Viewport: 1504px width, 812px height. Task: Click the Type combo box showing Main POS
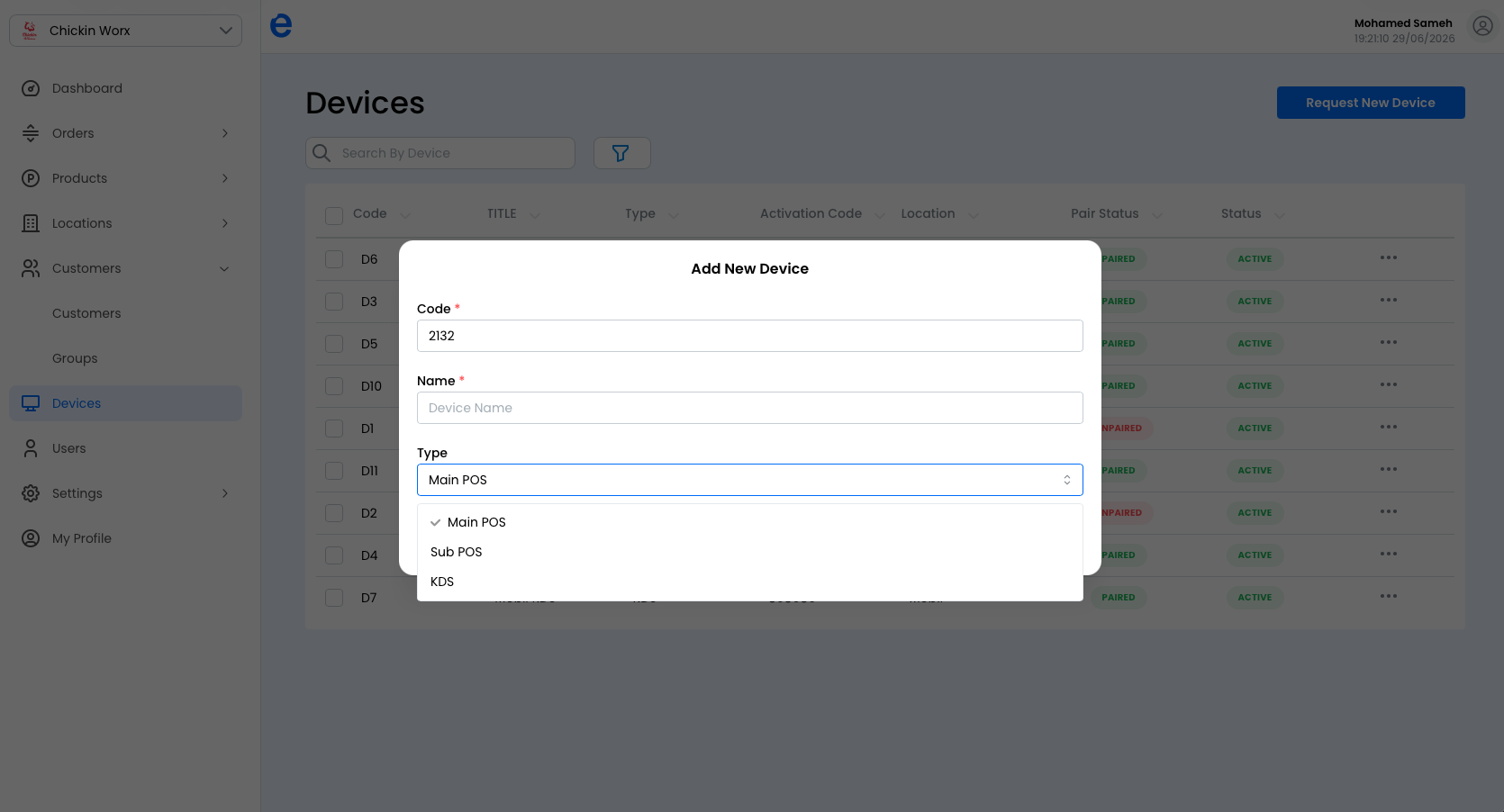pos(749,480)
